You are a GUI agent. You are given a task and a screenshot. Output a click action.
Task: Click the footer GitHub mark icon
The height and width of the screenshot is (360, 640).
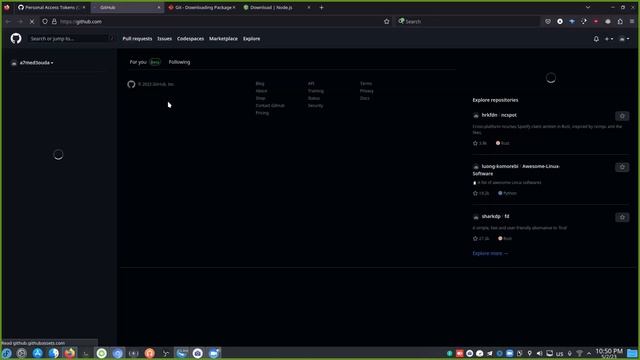131,84
